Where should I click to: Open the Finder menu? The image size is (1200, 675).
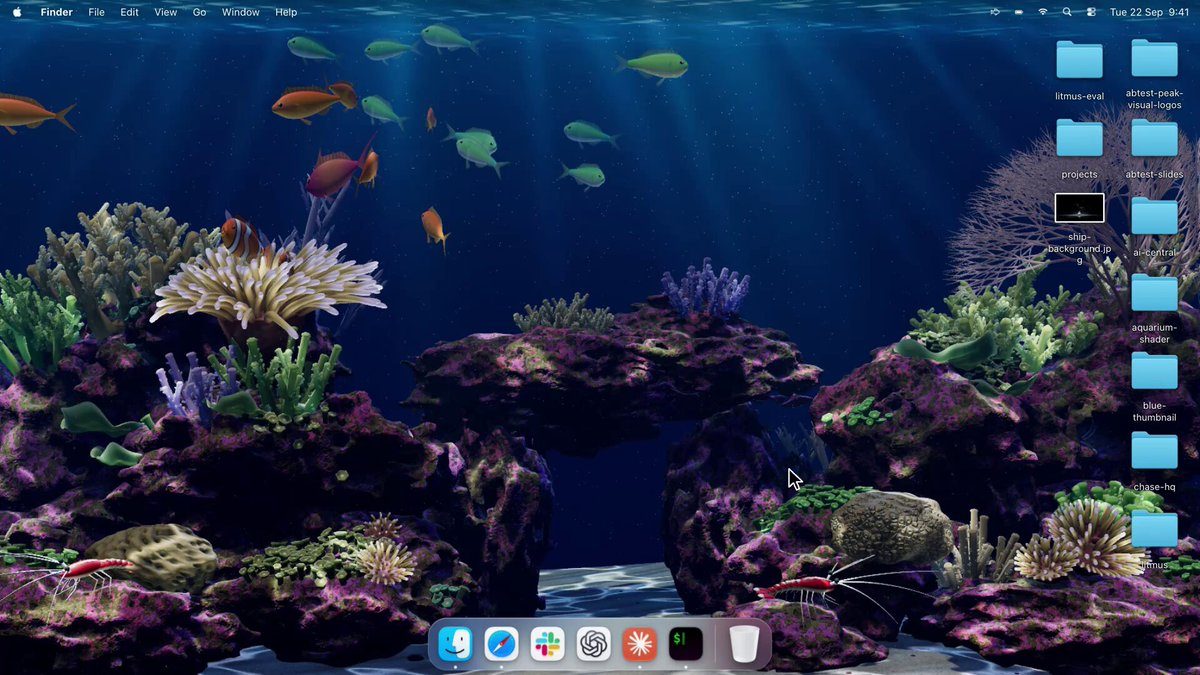pos(56,12)
